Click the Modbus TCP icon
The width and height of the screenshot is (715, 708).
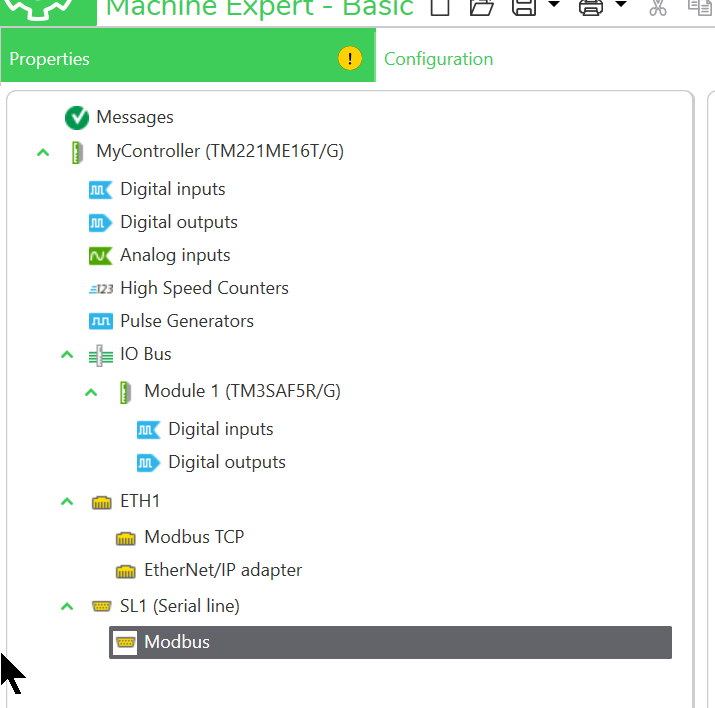click(125, 538)
